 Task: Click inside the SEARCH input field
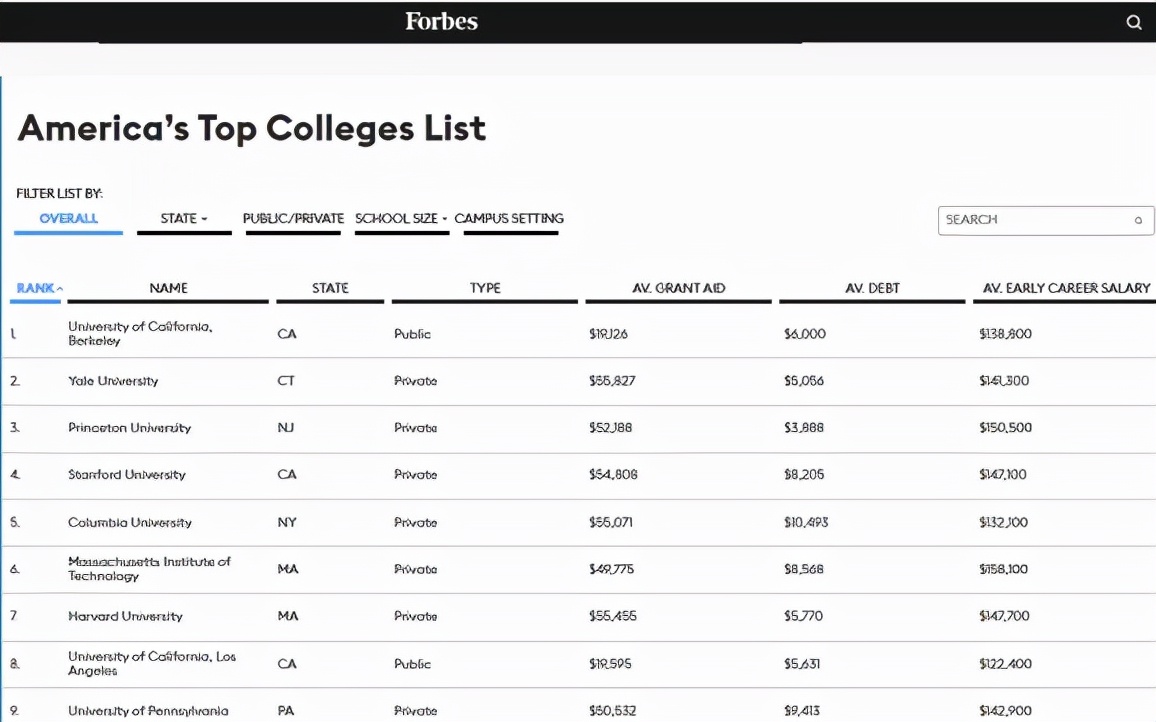click(x=1030, y=220)
